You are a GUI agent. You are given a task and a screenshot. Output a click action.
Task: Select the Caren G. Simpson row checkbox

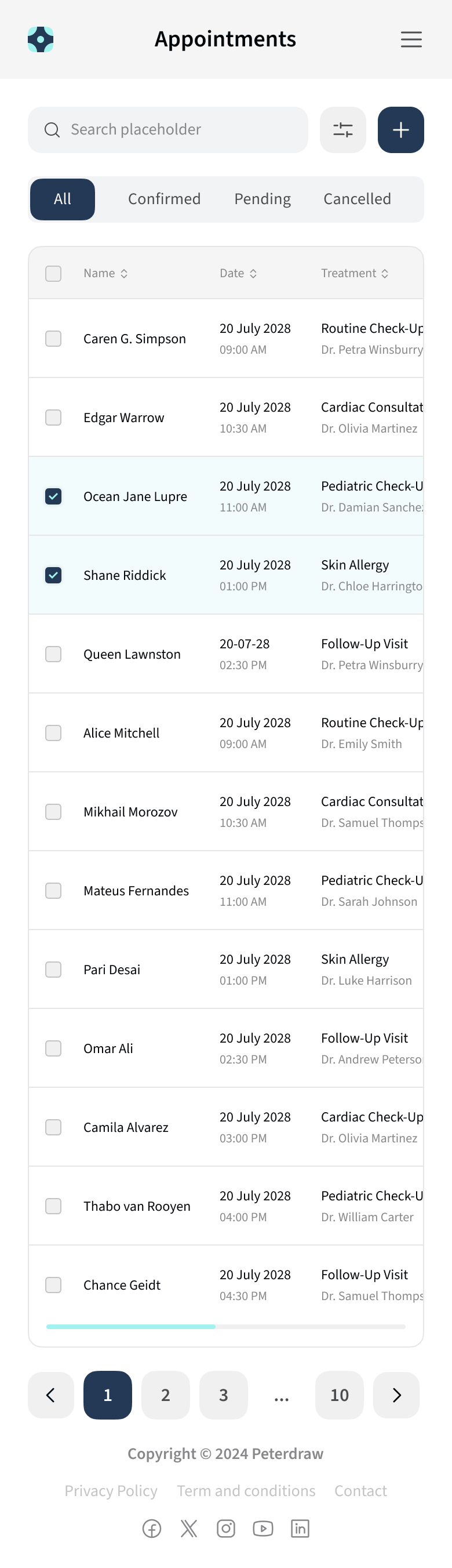coord(53,339)
